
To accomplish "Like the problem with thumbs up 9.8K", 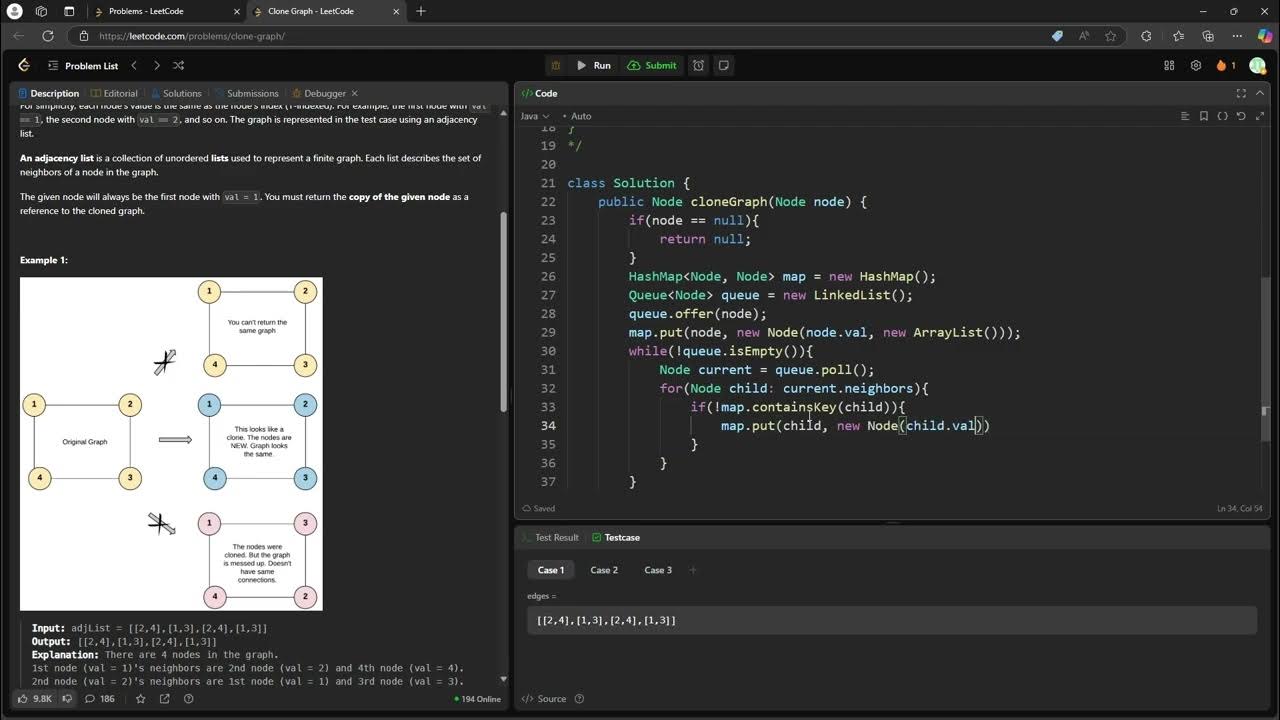I will point(34,699).
